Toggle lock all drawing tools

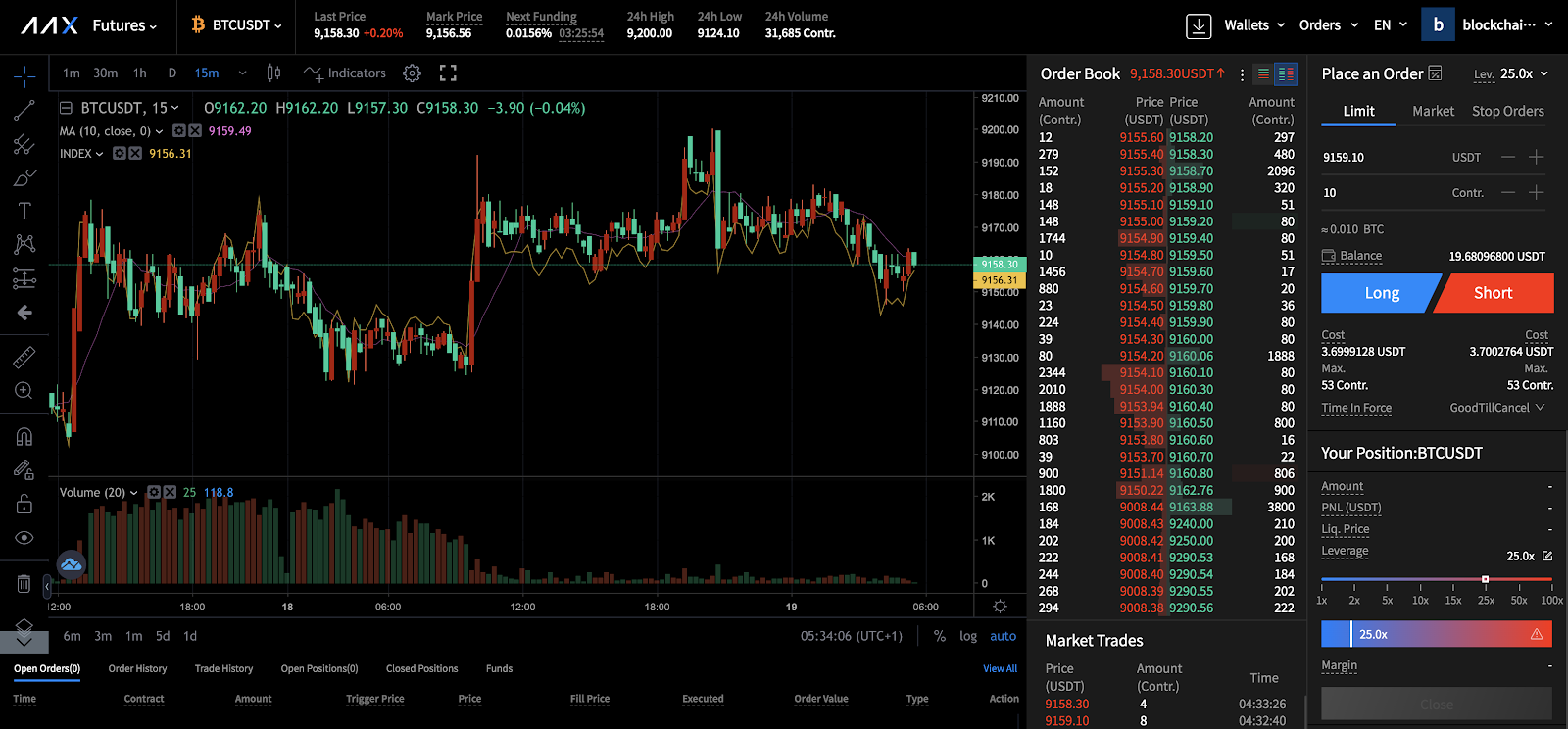point(24,504)
